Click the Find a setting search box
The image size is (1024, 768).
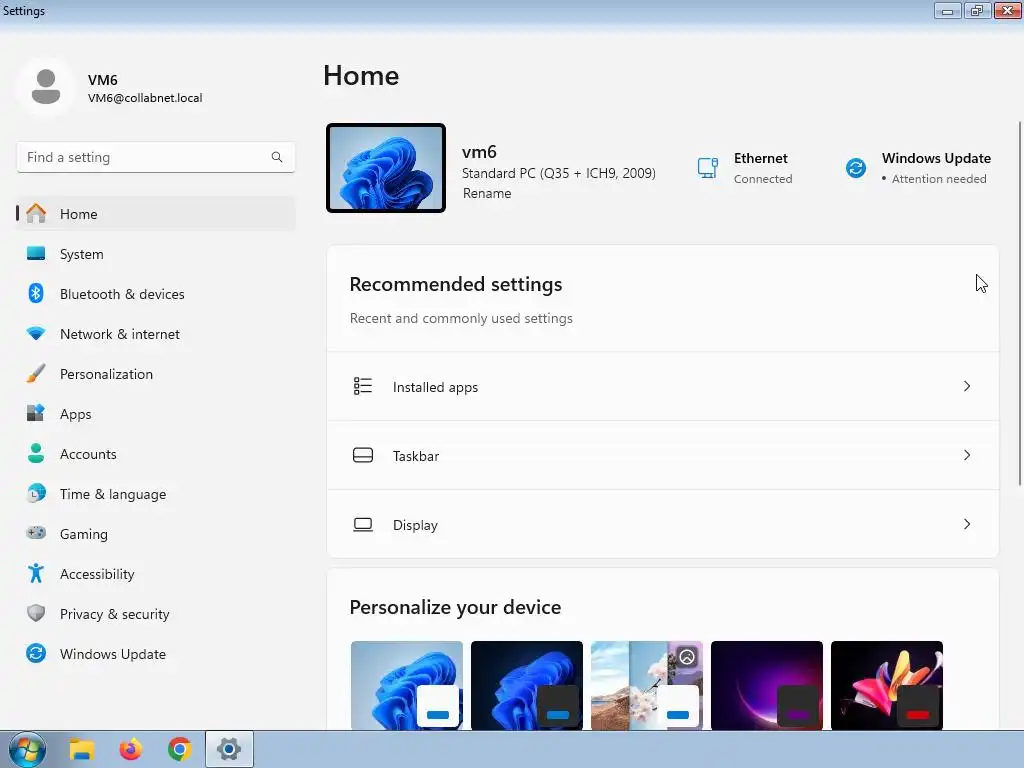point(155,157)
